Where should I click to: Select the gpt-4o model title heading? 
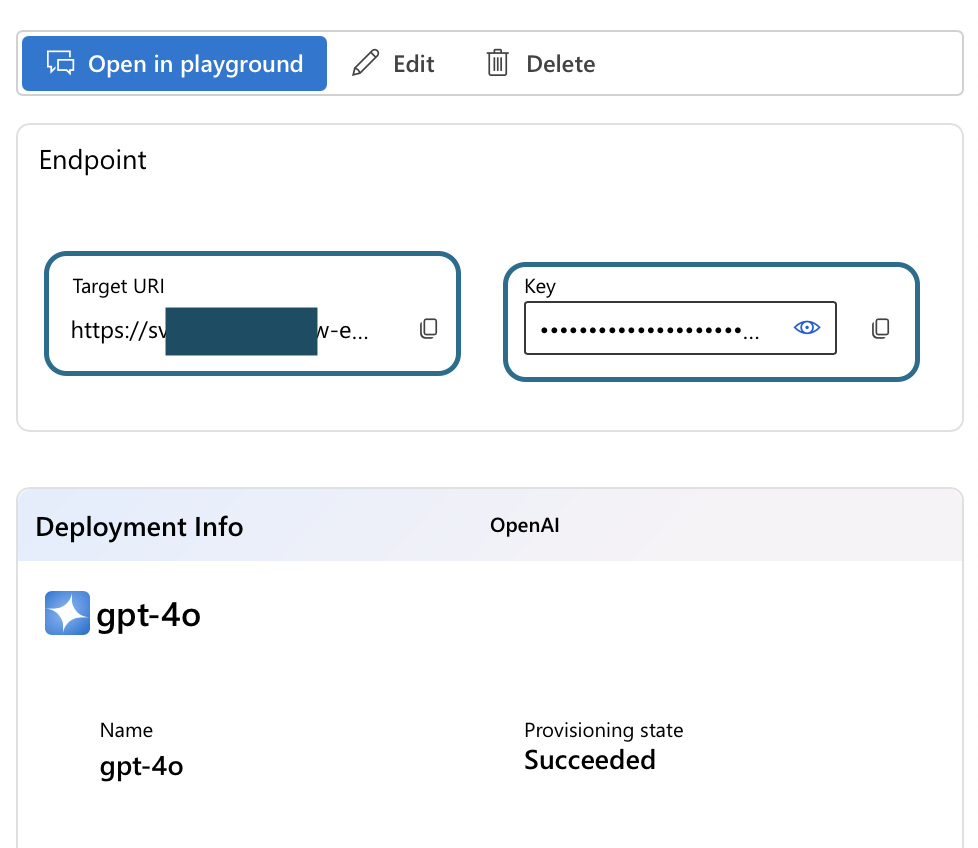coord(148,615)
